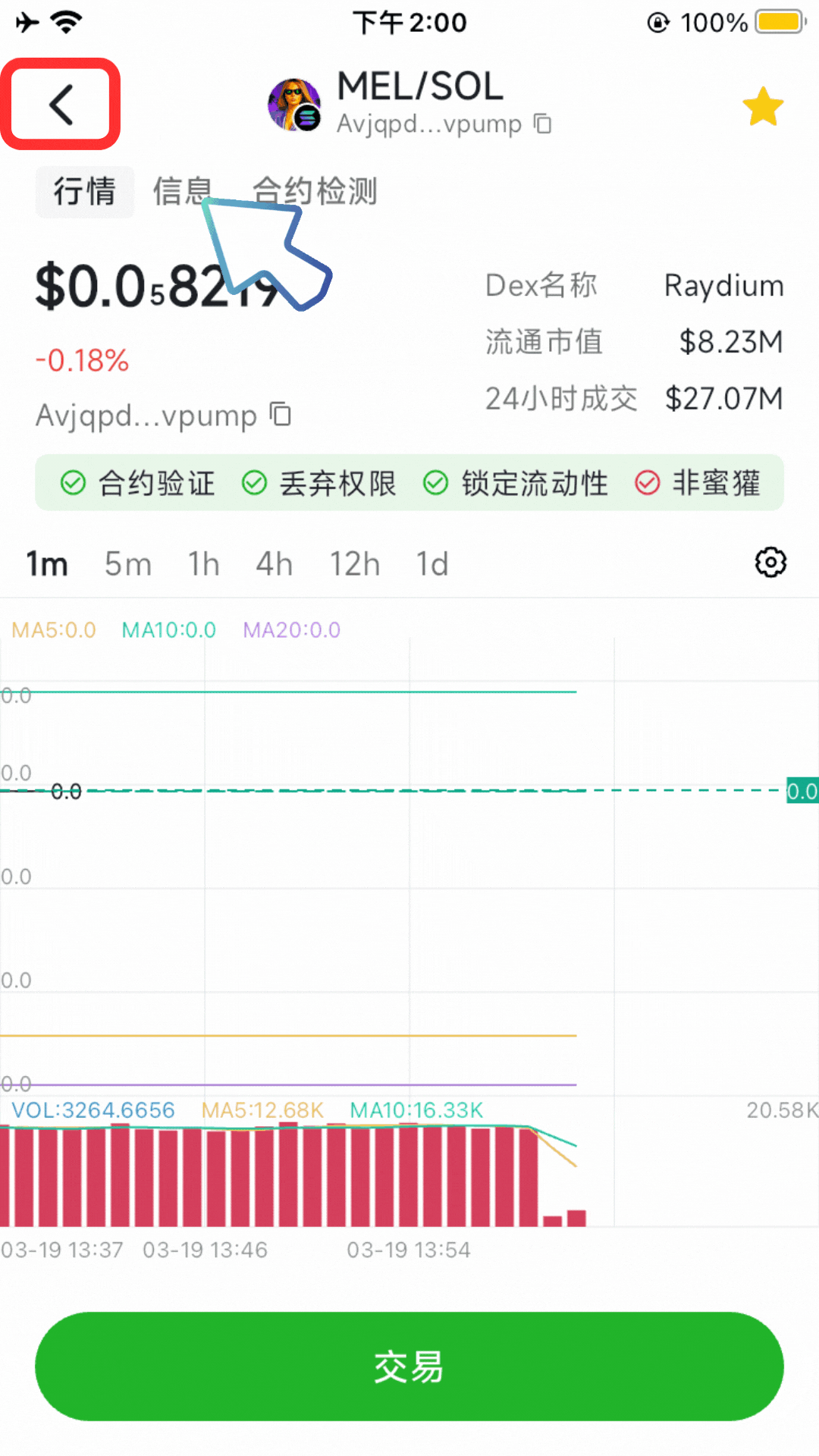Viewport: 819px width, 1456px height.
Task: Select the 1m chart interval
Action: (47, 564)
